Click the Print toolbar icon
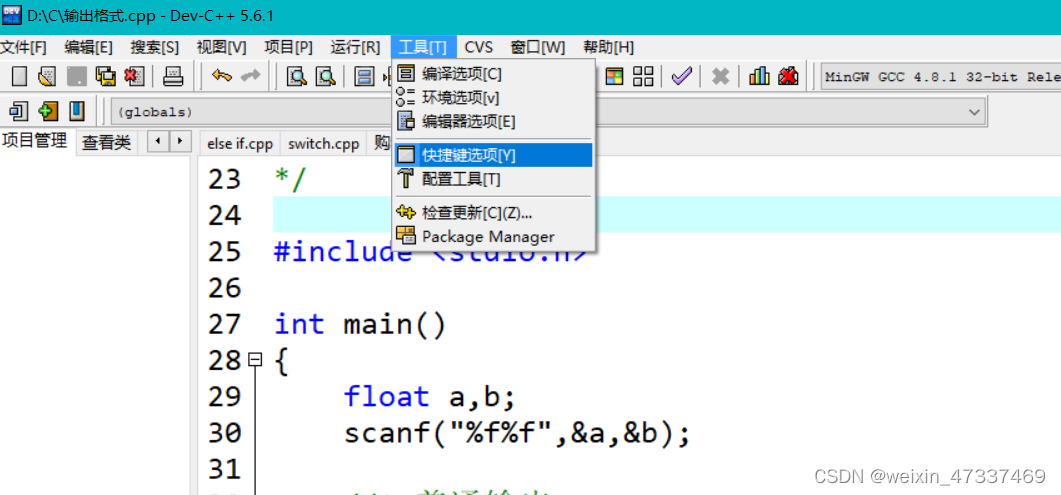The width and height of the screenshot is (1061, 495). click(x=173, y=76)
